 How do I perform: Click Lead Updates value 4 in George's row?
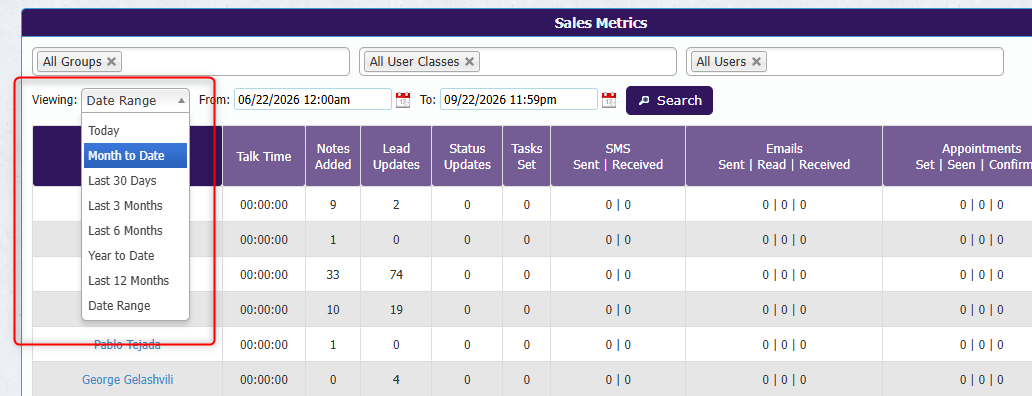396,380
